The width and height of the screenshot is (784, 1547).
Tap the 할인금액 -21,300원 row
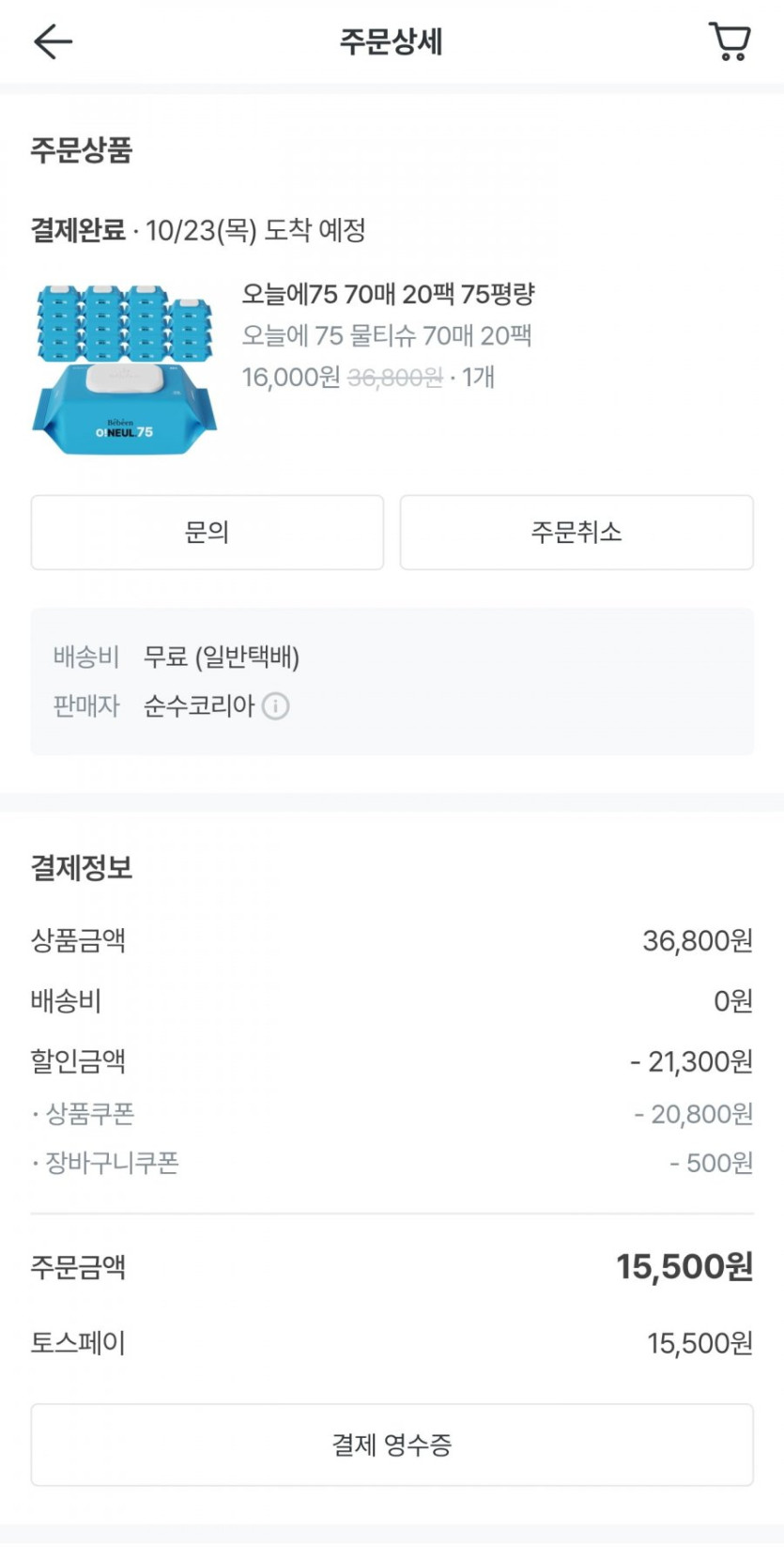click(x=392, y=1061)
